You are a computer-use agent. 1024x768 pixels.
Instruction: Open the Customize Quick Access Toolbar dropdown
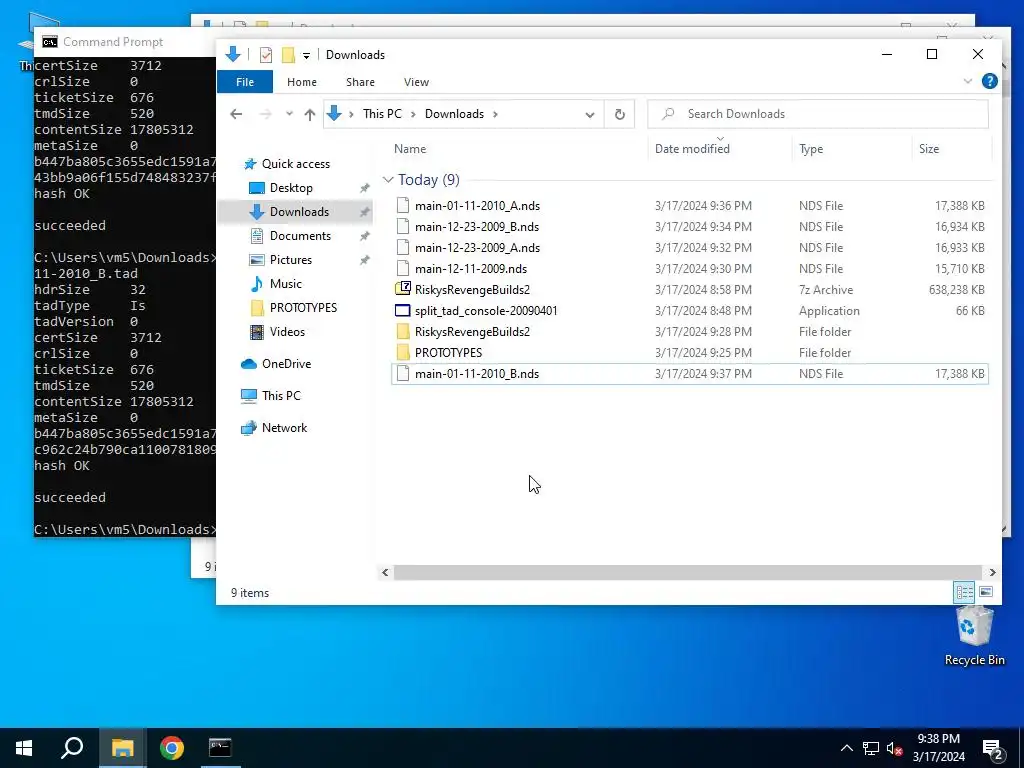pos(306,56)
